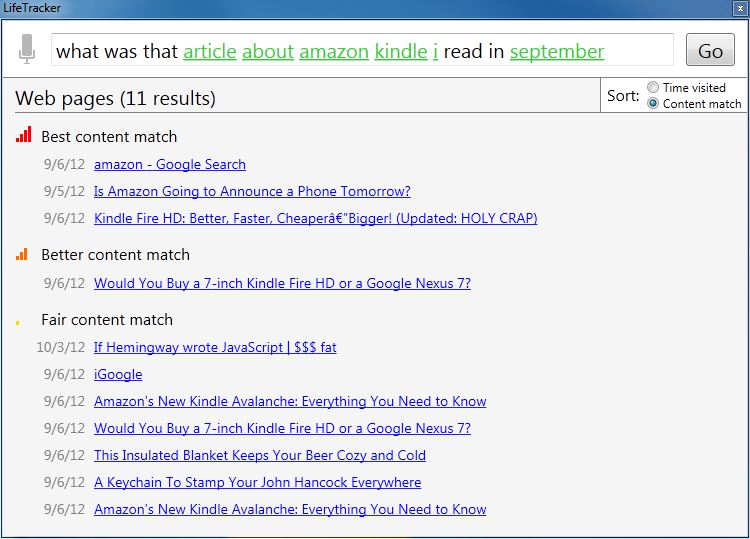Open A Keychain To Stamp Your John Hancock link
Screen dimensions: 750x539
click(257, 482)
